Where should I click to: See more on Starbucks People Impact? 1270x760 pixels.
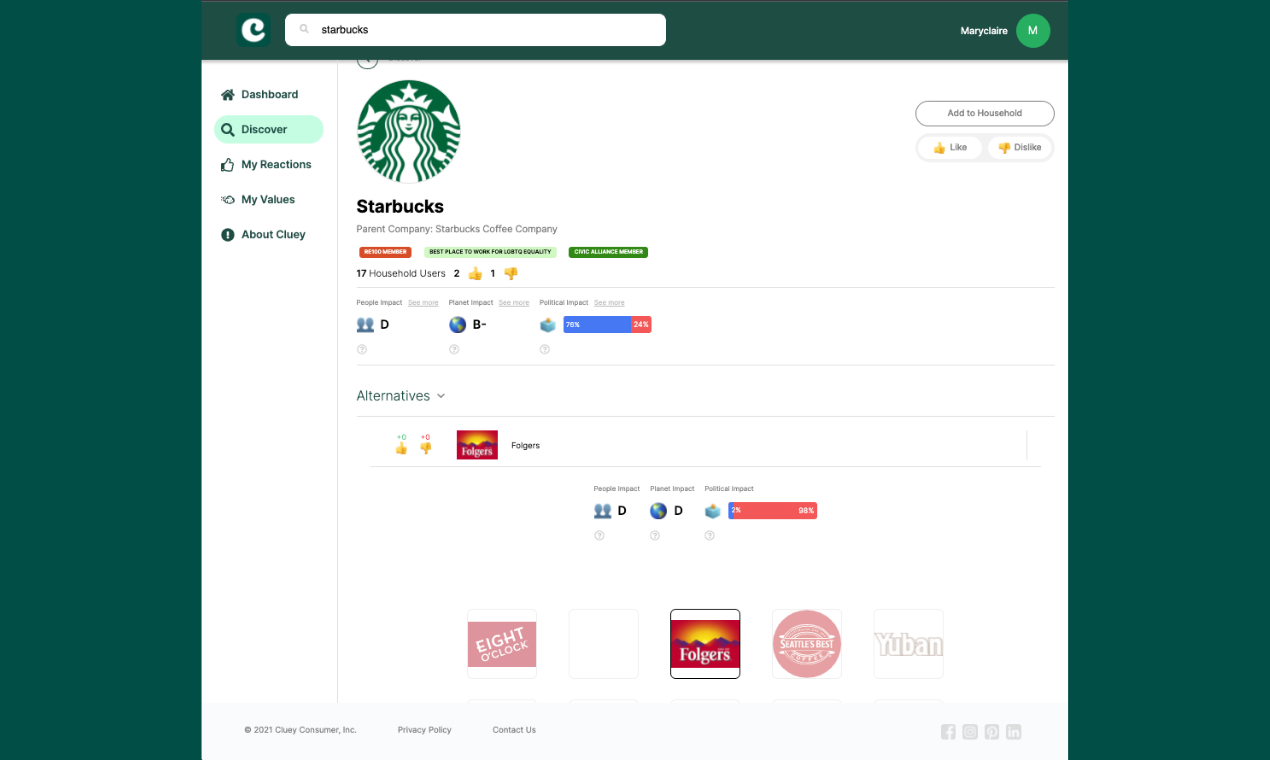click(x=423, y=303)
